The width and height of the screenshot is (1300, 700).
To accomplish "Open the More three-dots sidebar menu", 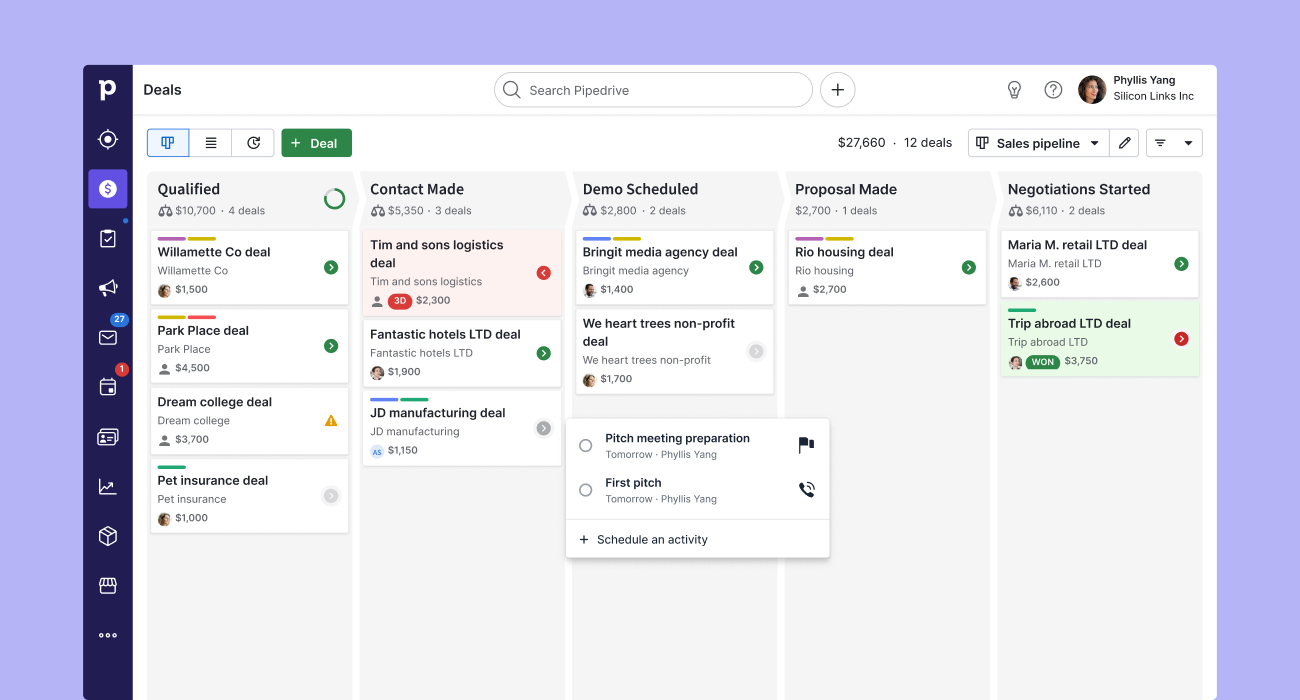I will pyautogui.click(x=108, y=635).
